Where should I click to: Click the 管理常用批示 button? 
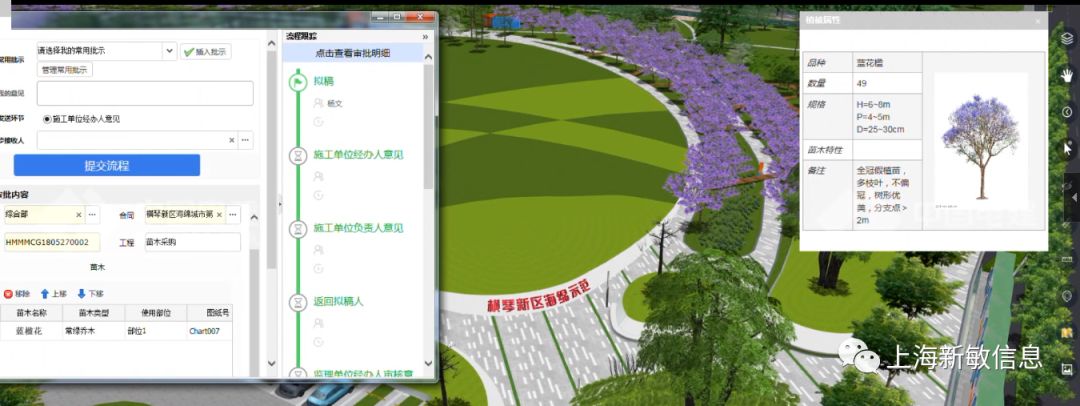pos(65,70)
